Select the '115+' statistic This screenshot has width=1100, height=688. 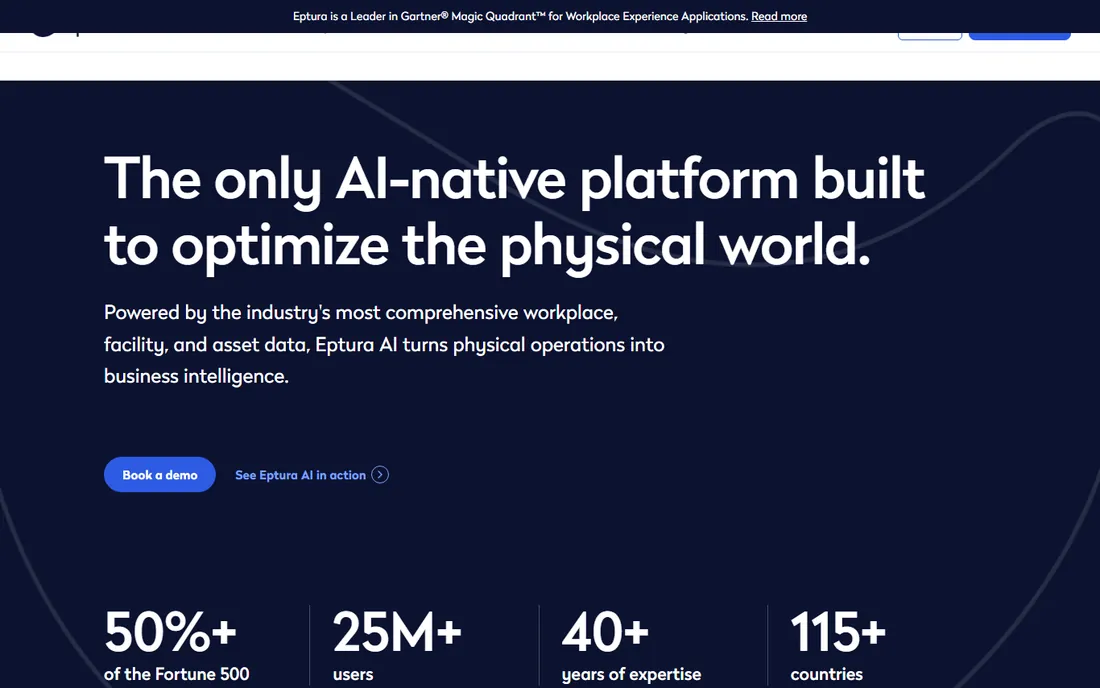838,631
